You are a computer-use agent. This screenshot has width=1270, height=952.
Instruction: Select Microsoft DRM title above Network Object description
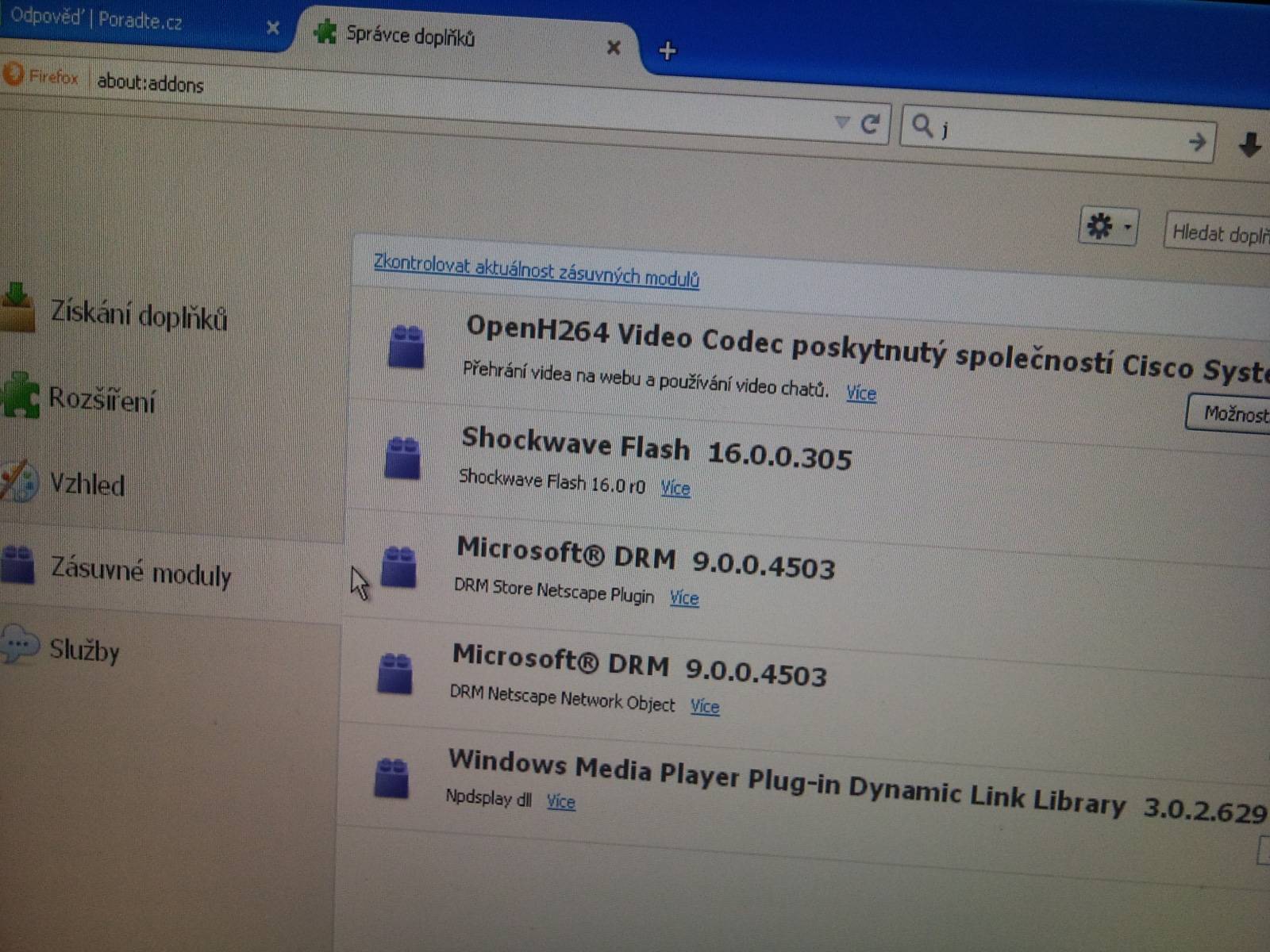click(x=639, y=665)
